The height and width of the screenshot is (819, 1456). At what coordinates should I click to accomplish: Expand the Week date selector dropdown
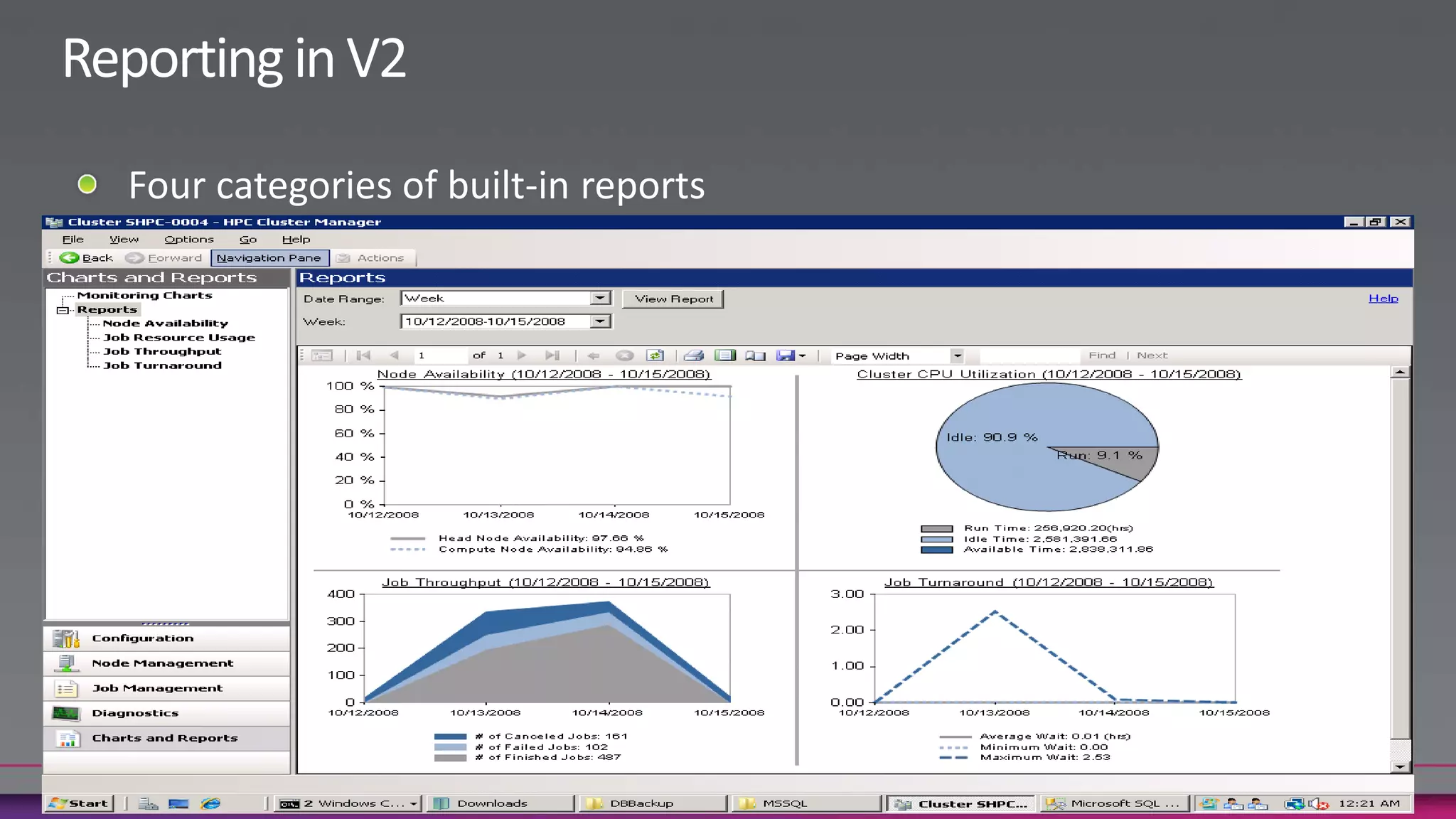click(600, 321)
